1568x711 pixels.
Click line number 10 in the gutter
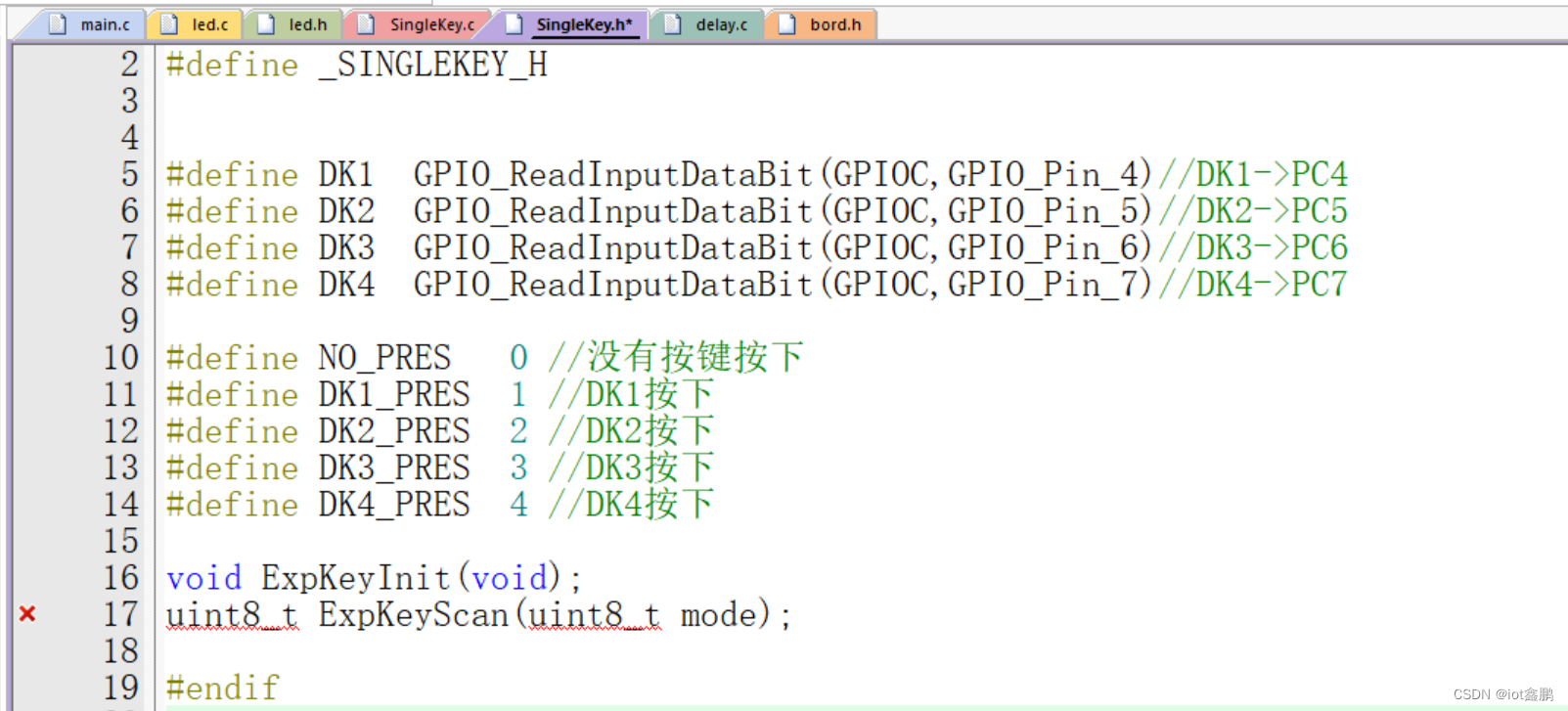click(121, 358)
